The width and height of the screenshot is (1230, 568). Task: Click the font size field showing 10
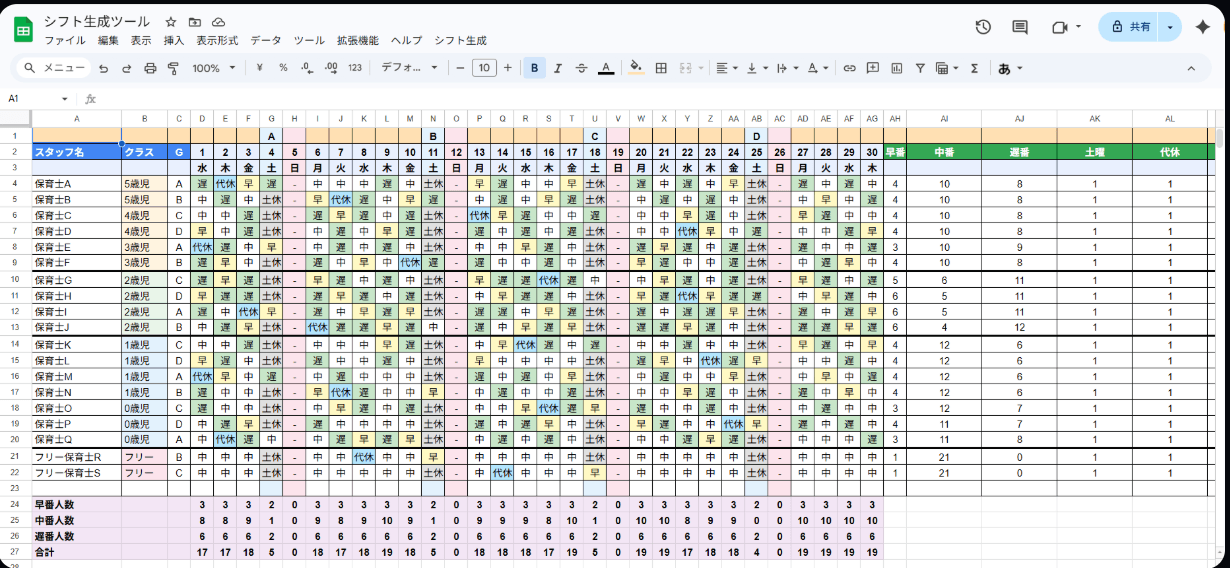point(484,68)
